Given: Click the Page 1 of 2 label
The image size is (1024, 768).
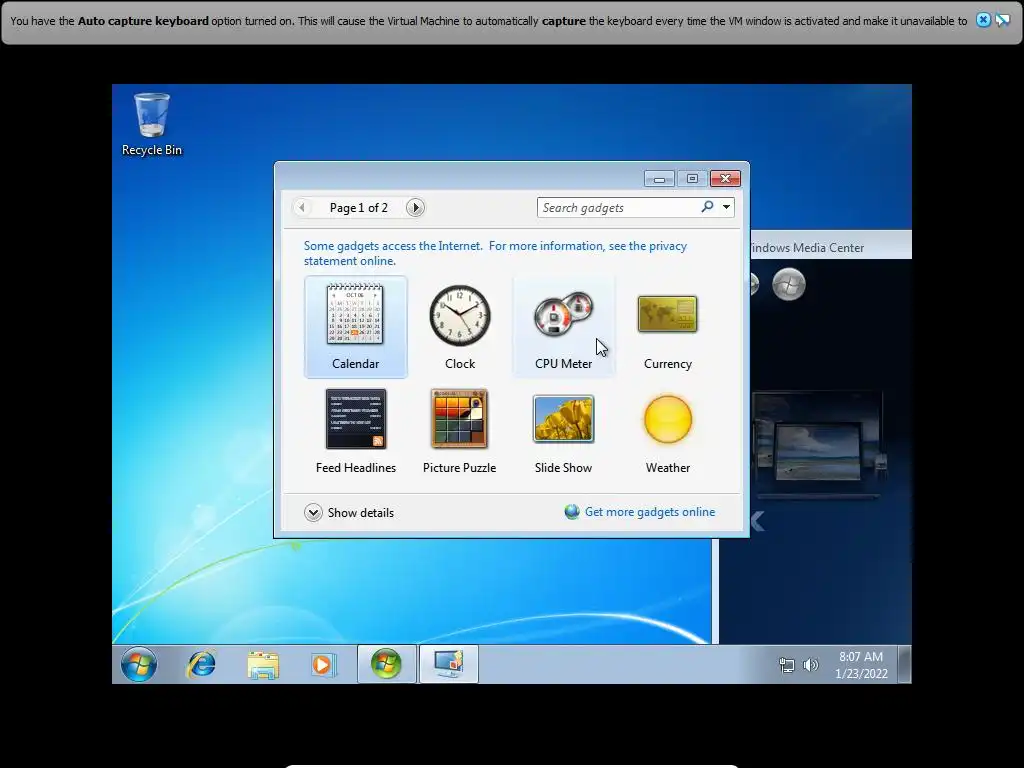Looking at the screenshot, I should pos(359,208).
